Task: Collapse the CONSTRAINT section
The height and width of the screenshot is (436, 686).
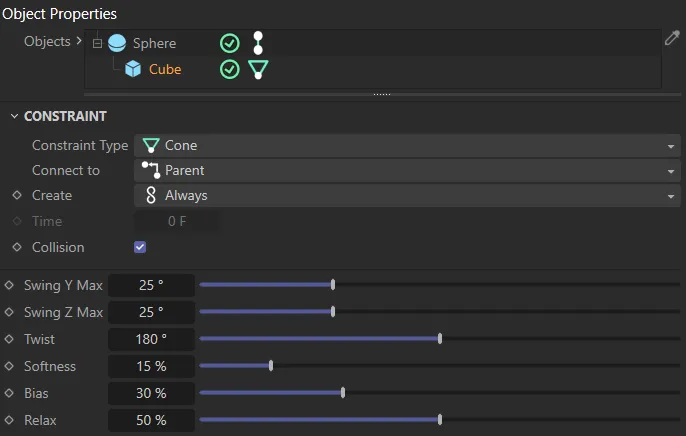Action: [x=13, y=116]
